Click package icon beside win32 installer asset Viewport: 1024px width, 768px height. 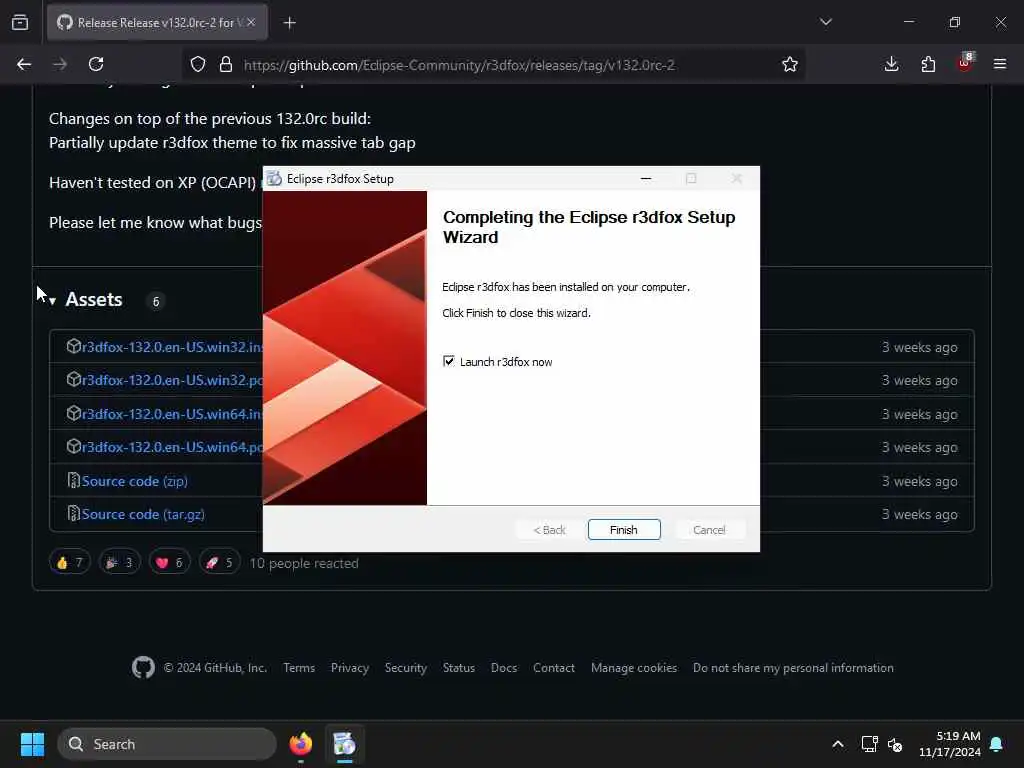(x=73, y=346)
